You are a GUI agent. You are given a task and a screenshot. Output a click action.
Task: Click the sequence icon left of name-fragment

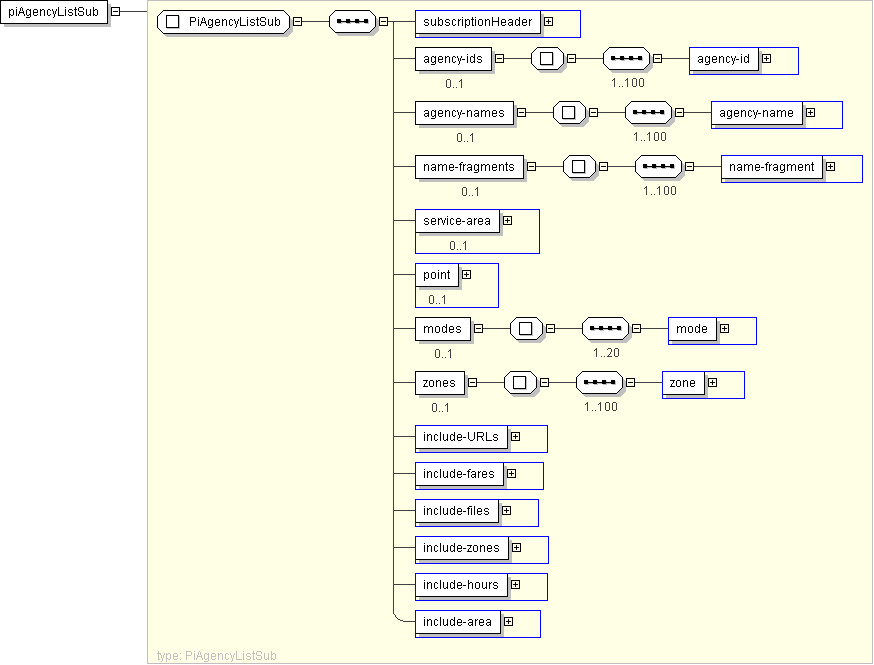coord(658,167)
